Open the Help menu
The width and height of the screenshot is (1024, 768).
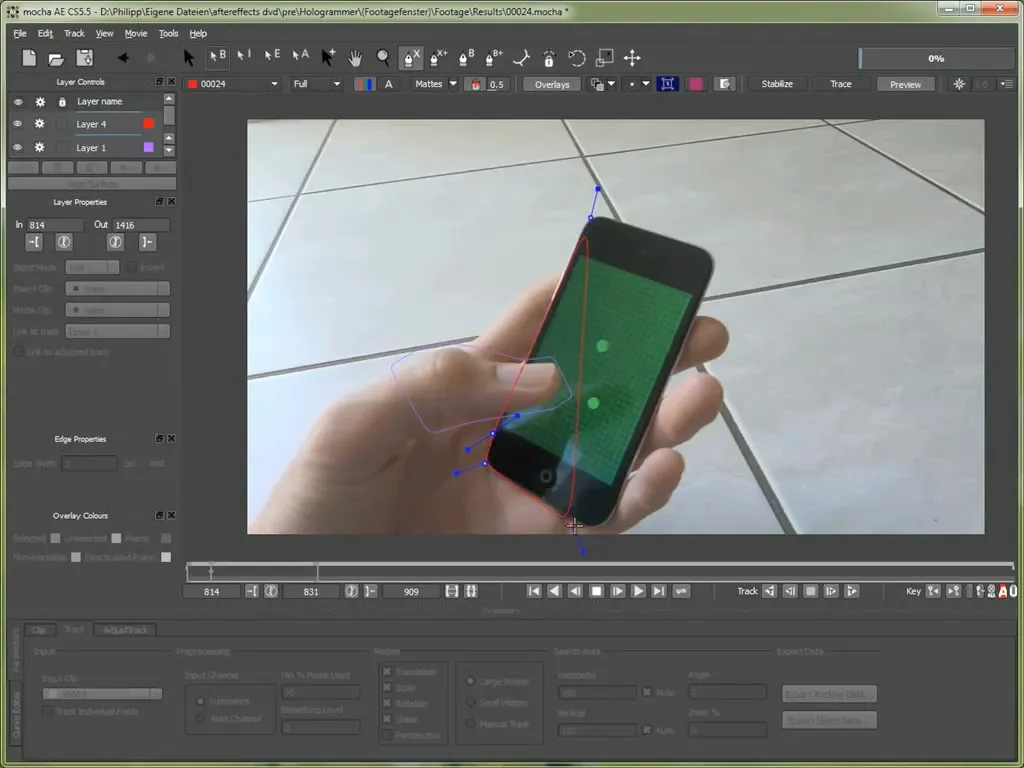tap(198, 33)
